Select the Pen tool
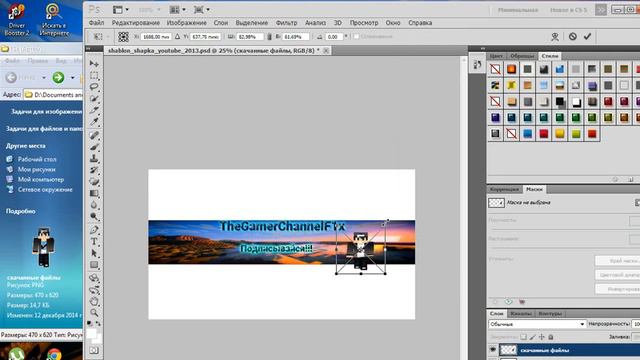 (94, 230)
